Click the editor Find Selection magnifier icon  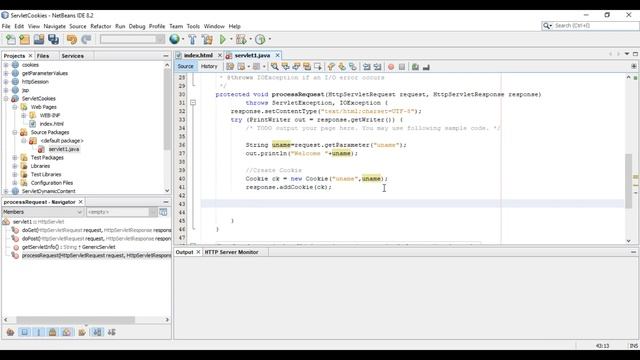point(274,67)
